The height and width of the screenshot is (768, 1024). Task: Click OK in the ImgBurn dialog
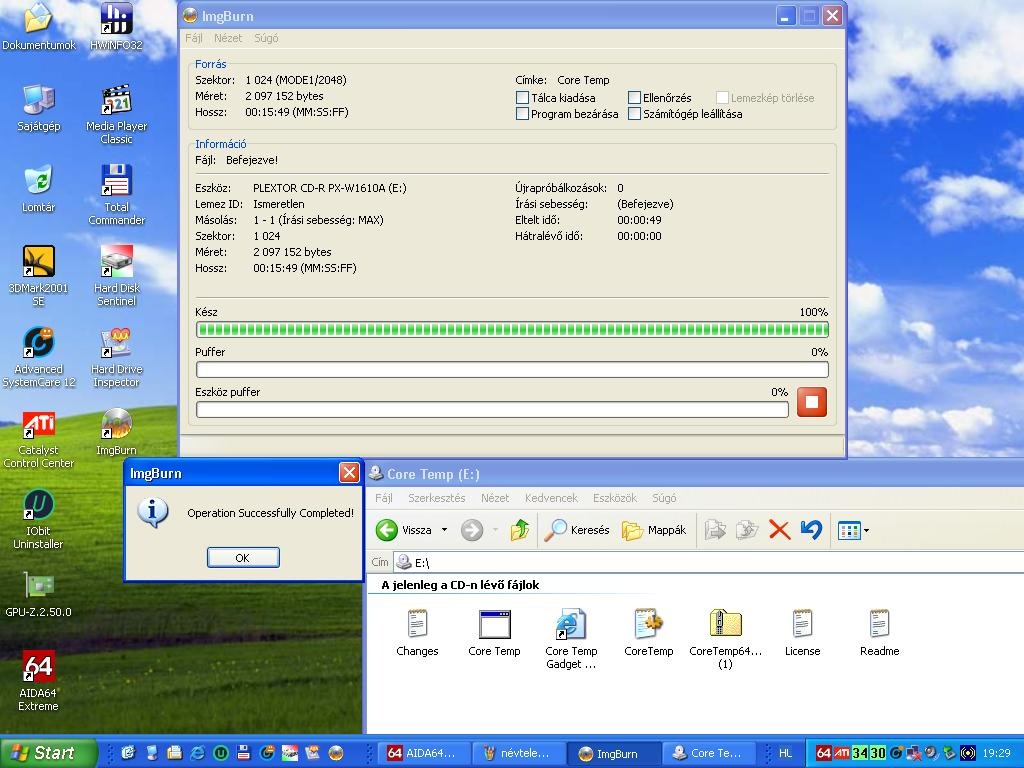pyautogui.click(x=243, y=558)
